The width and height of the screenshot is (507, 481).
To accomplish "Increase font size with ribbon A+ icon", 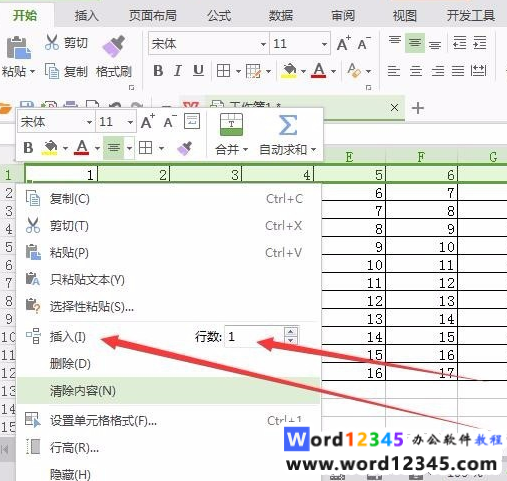I will (x=343, y=43).
